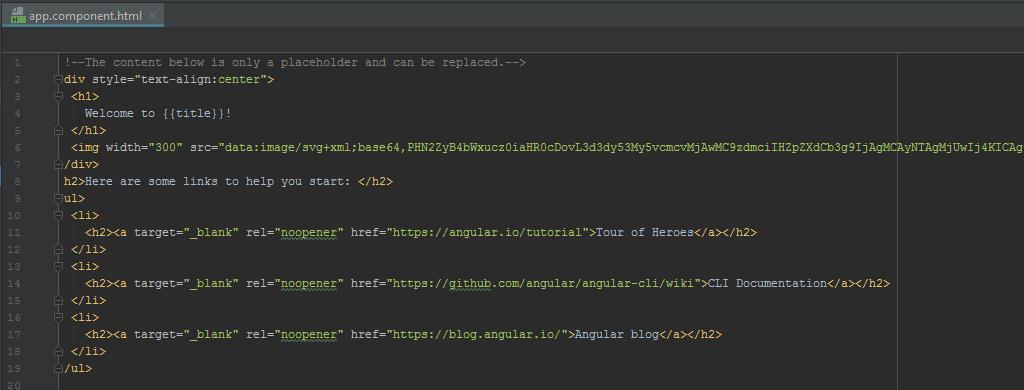Click the closing div fold marker on line 7
1024x390 pixels.
58,165
